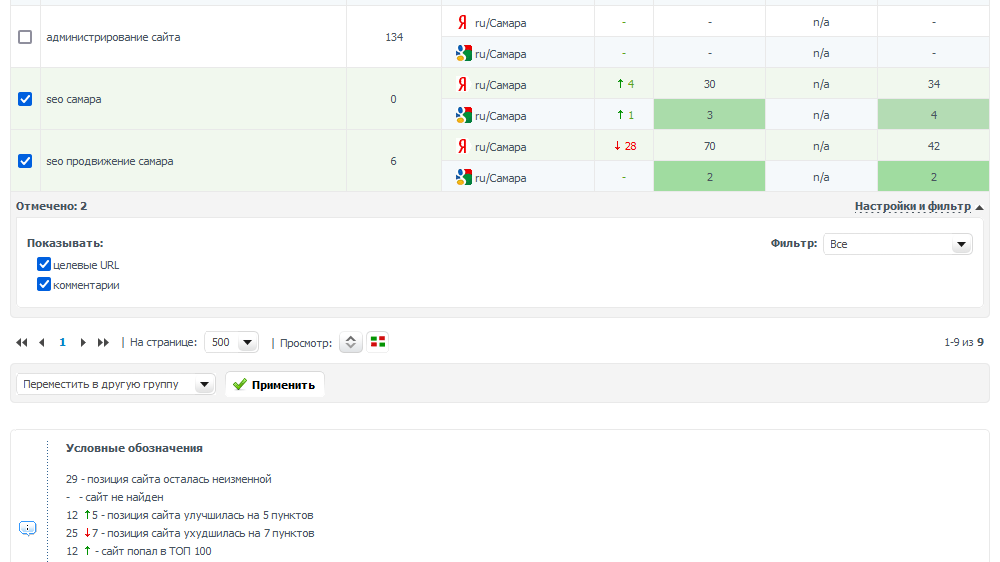
Task: Check the администрирование сайта row checkbox
Action: coord(25,37)
